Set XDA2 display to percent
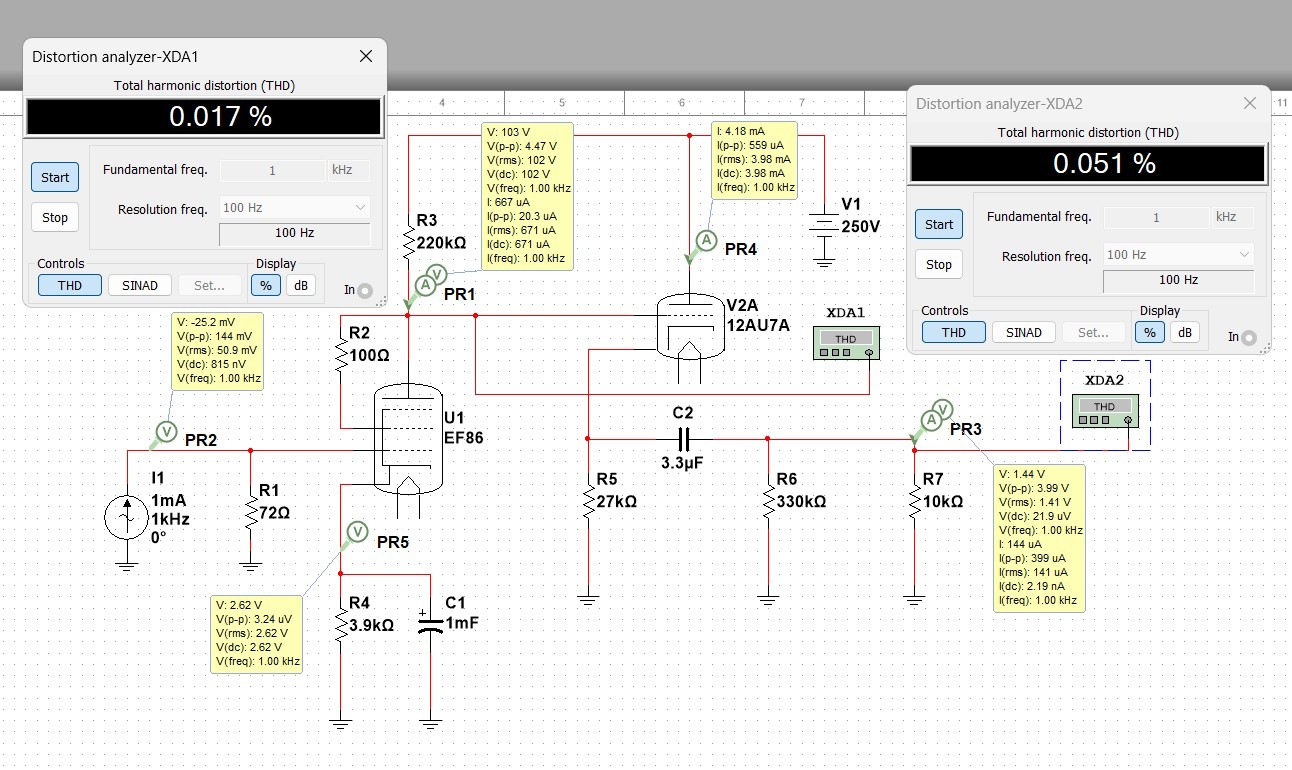 tap(1149, 332)
